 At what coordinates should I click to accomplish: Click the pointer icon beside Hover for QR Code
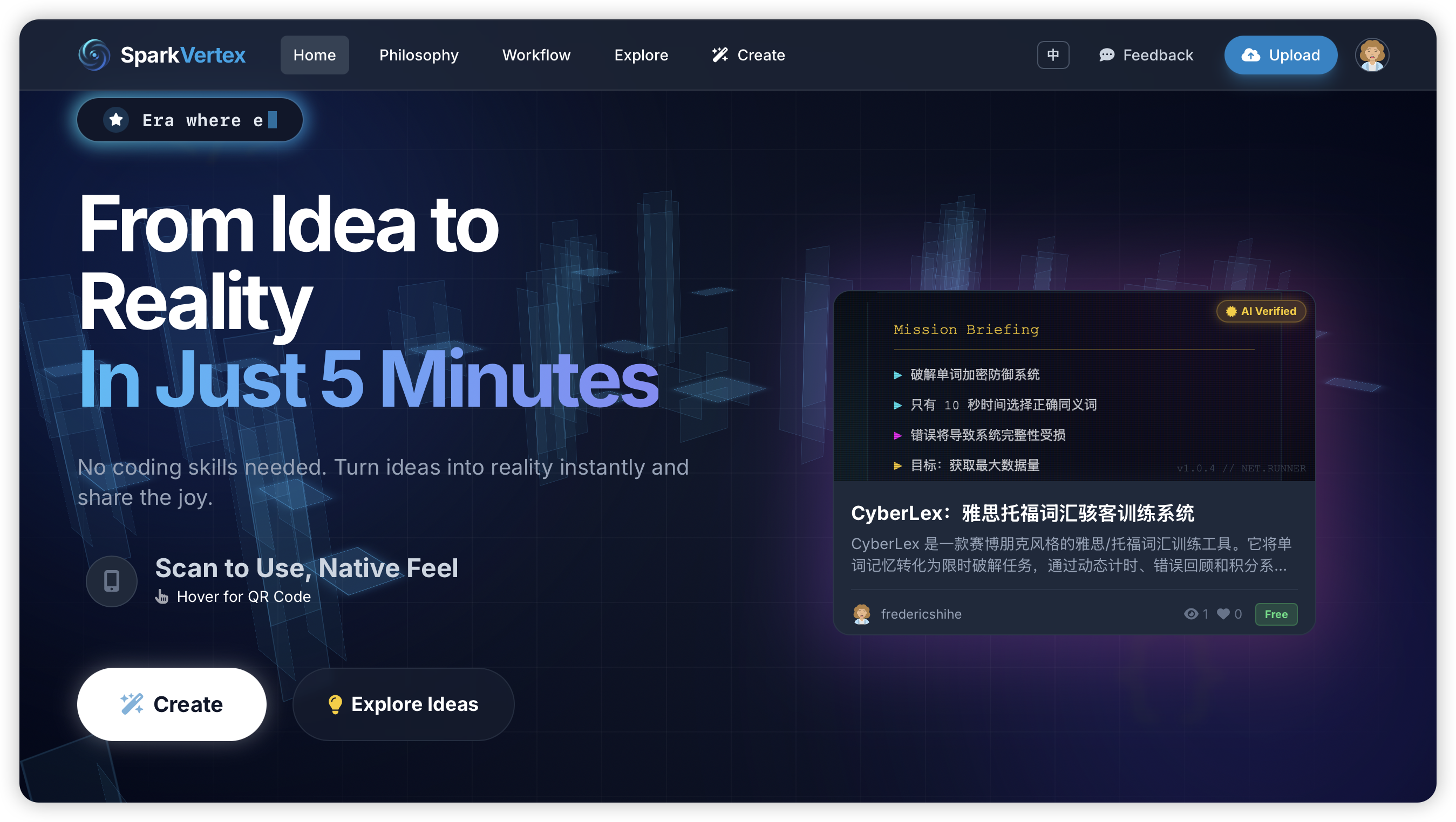click(x=163, y=597)
